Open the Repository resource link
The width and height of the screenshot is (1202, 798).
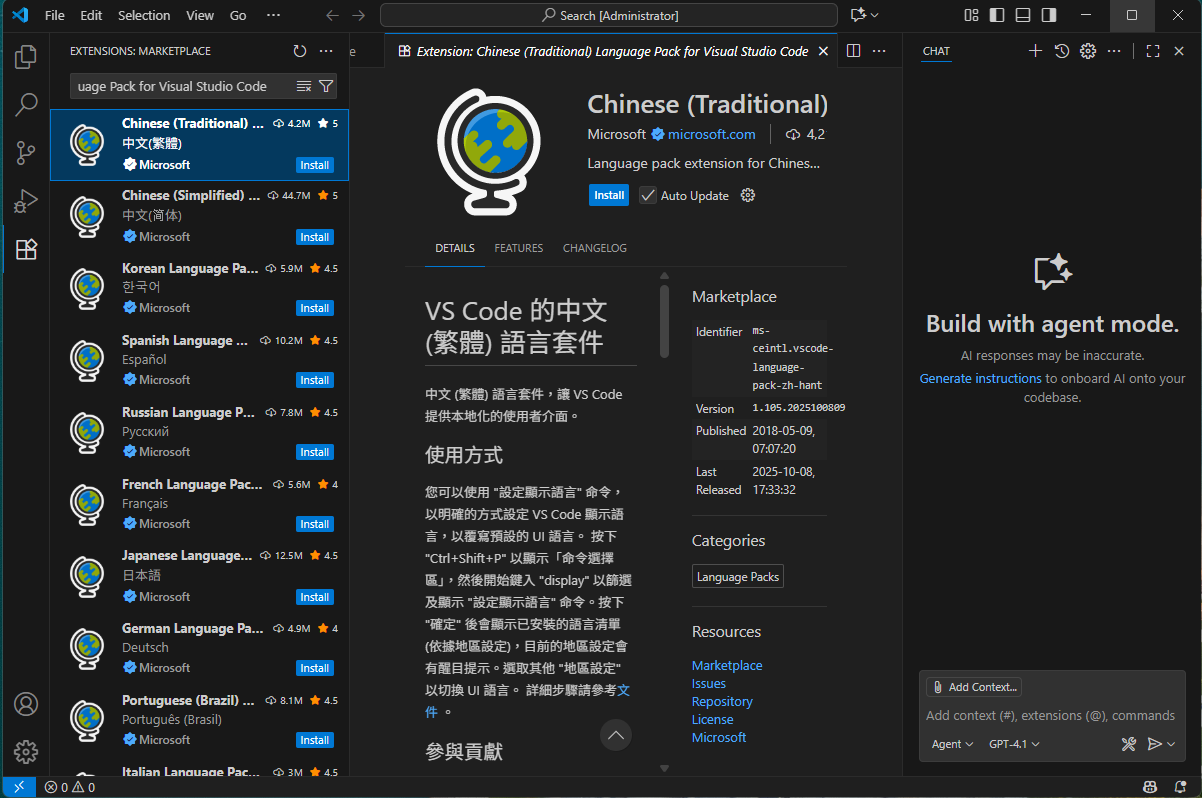click(x=722, y=701)
